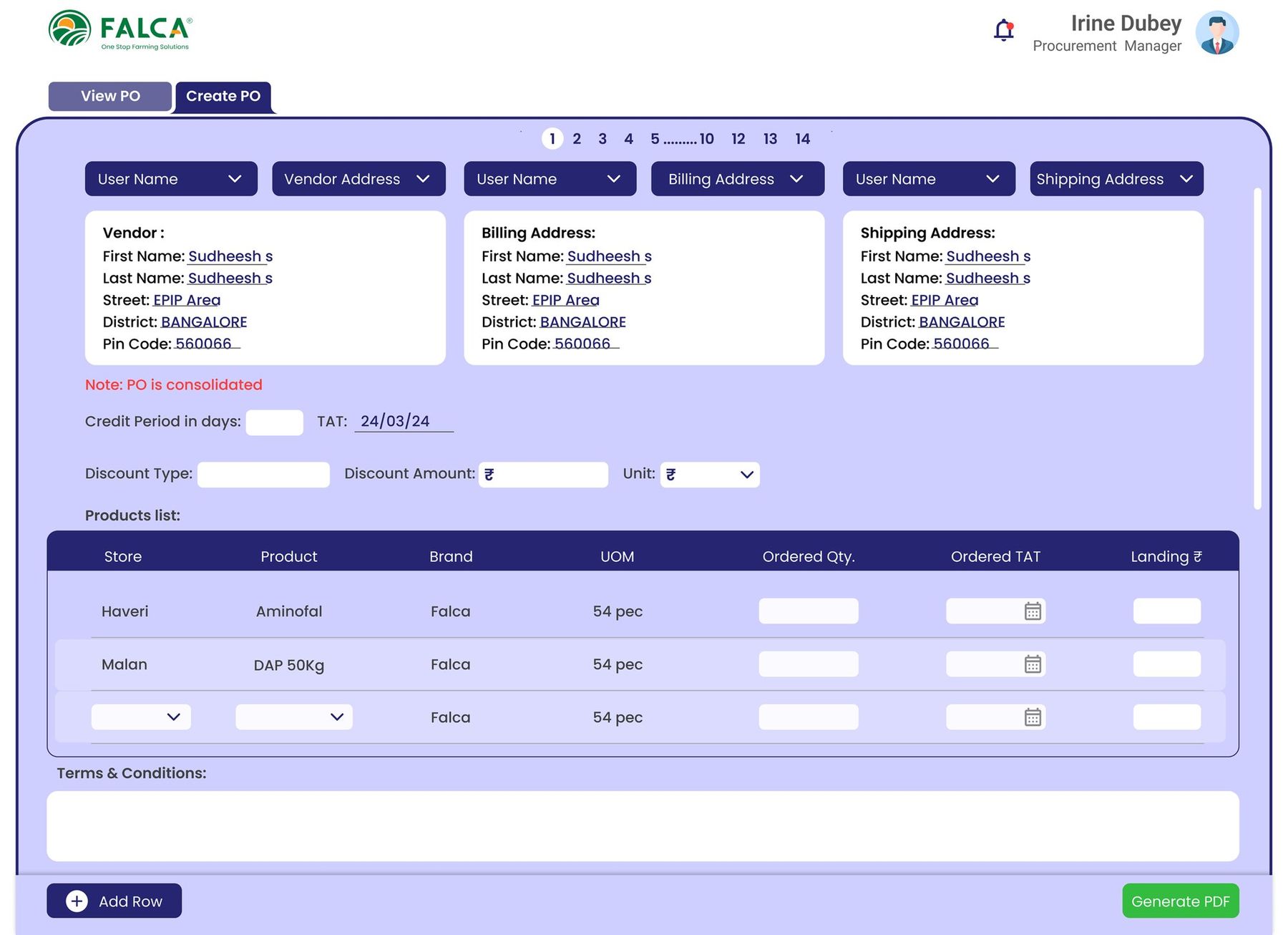Image resolution: width=1288 pixels, height=935 pixels.
Task: Open calendar for Malan row Ordered TAT
Action: point(1033,664)
